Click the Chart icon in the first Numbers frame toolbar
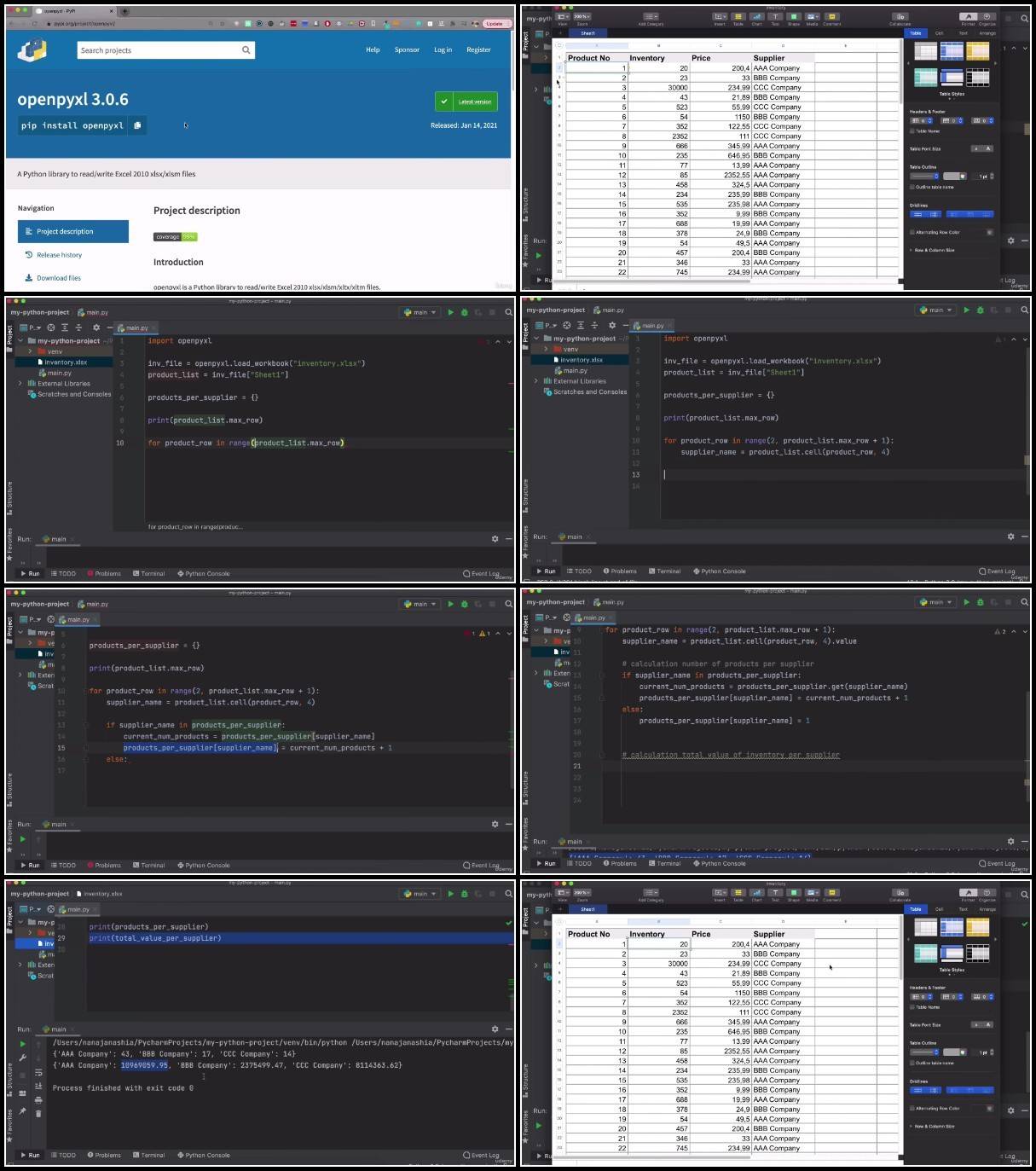 point(756,19)
